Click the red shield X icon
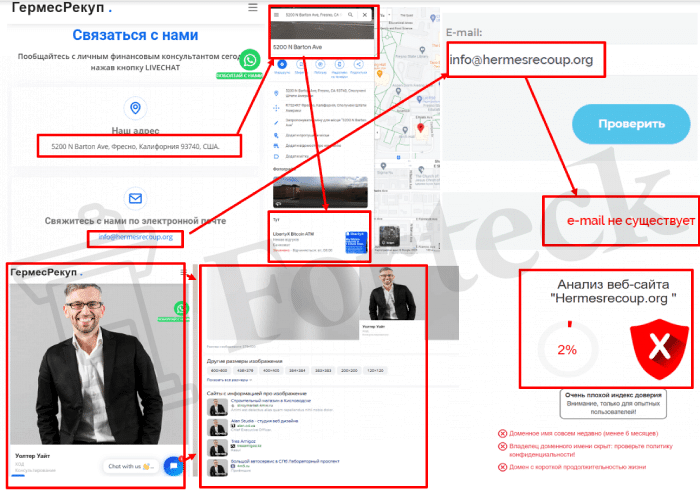The height and width of the screenshot is (498, 700). (x=659, y=349)
